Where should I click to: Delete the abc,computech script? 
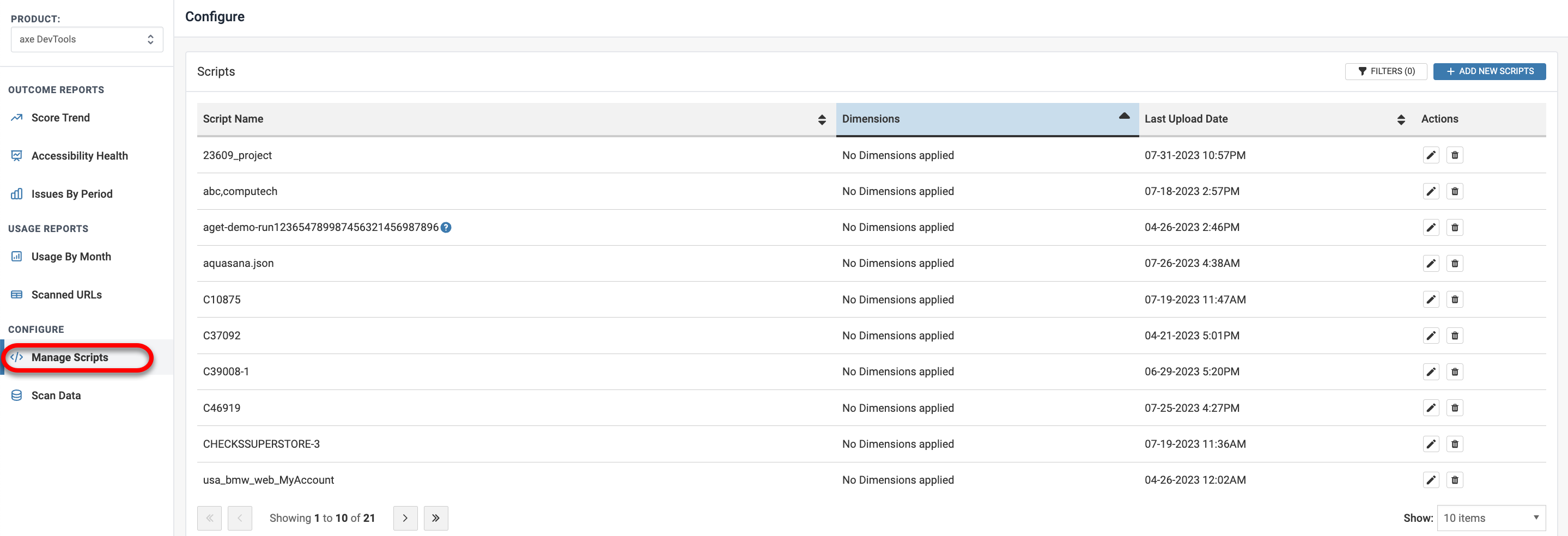point(1454,191)
